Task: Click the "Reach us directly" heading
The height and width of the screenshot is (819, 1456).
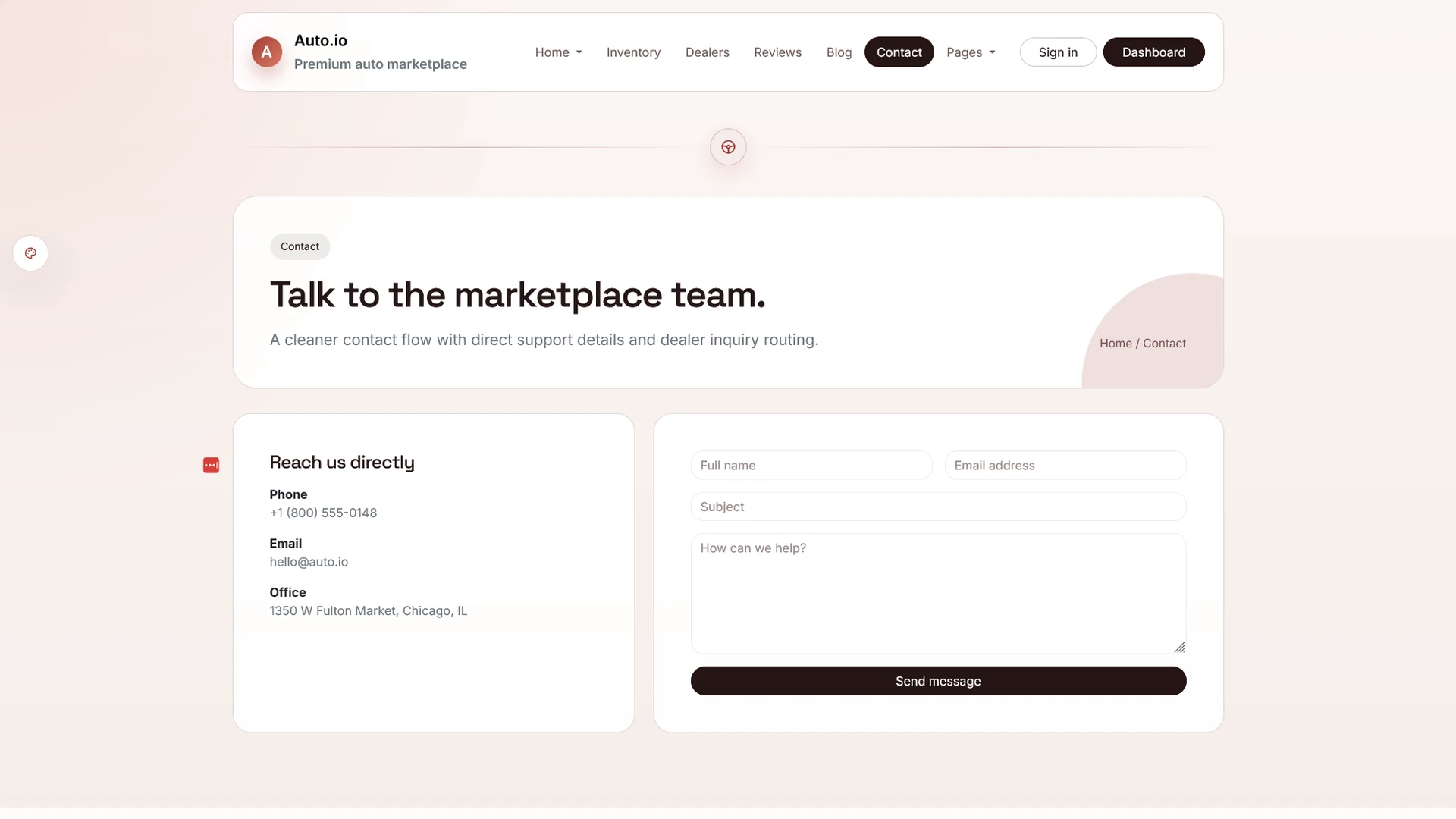Action: pyautogui.click(x=342, y=463)
